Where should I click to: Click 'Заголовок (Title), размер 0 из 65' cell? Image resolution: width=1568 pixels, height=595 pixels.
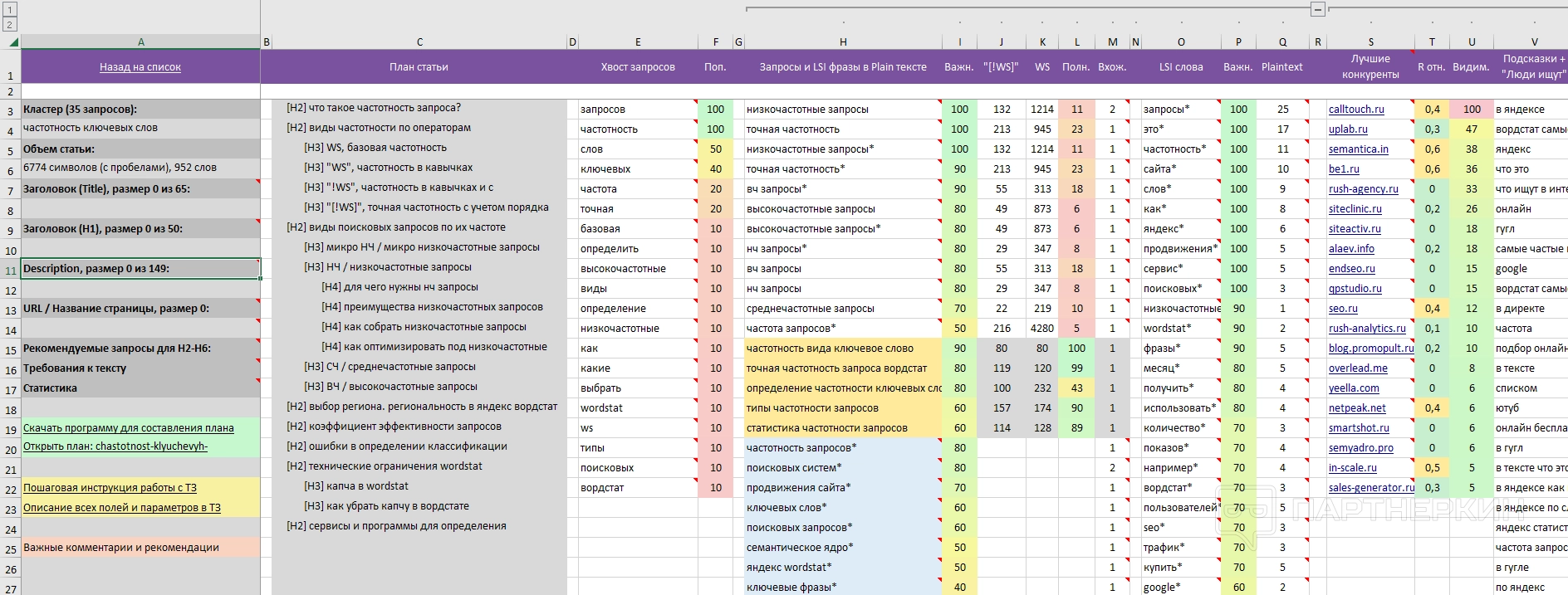pos(140,189)
